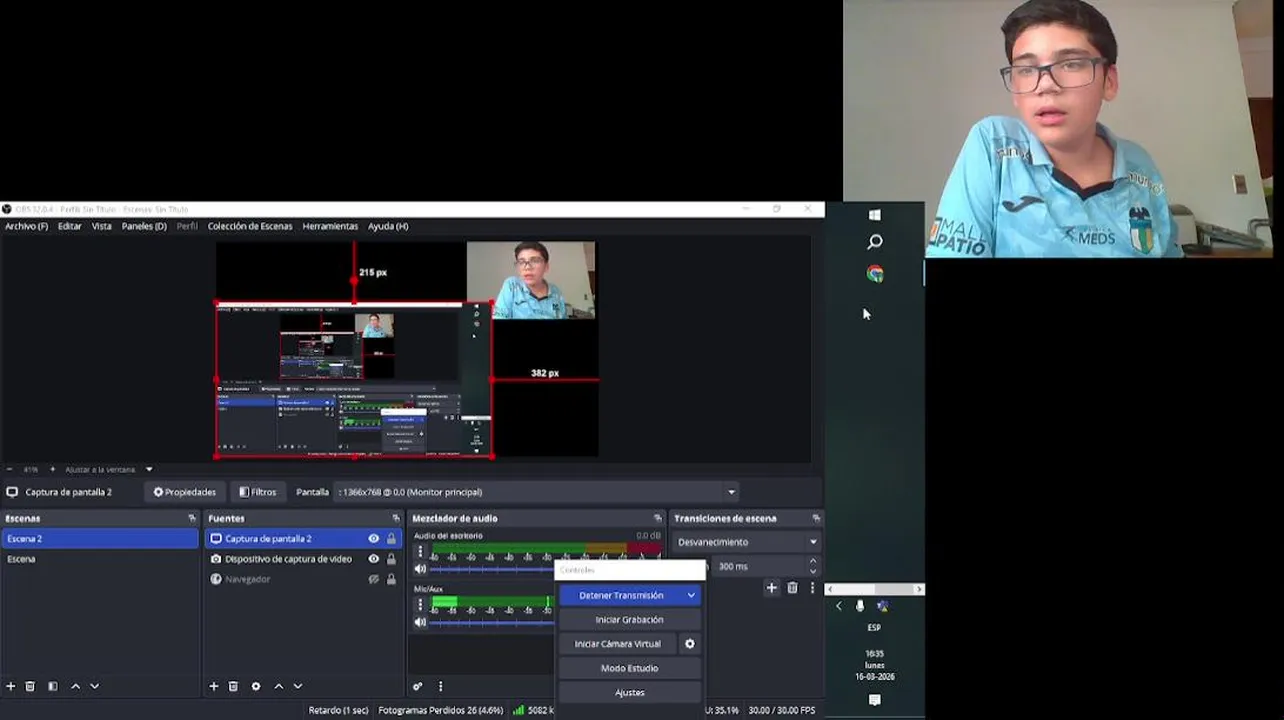The height and width of the screenshot is (720, 1284).
Task: Open Ajustes settings button
Action: tap(630, 692)
